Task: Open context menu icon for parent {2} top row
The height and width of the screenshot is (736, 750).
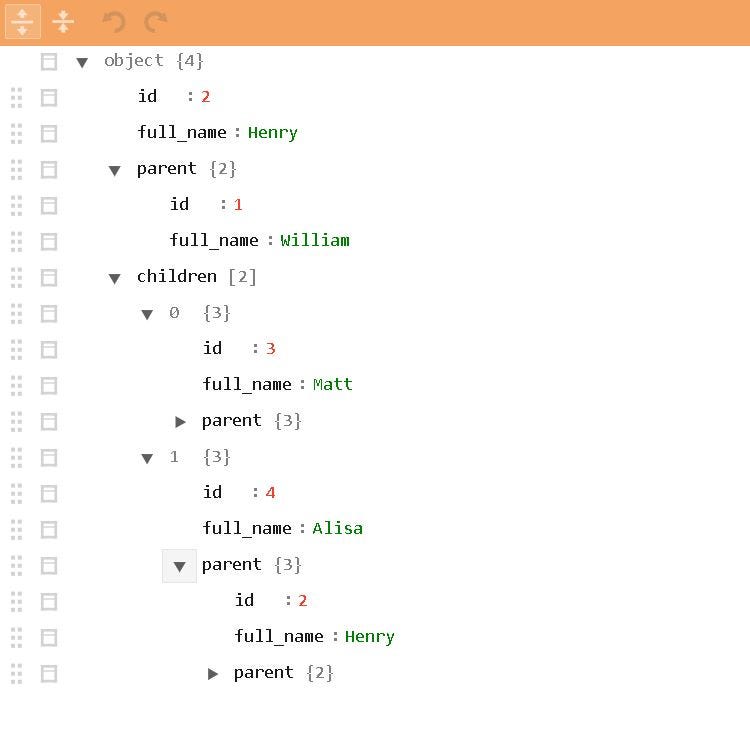Action: tap(49, 170)
